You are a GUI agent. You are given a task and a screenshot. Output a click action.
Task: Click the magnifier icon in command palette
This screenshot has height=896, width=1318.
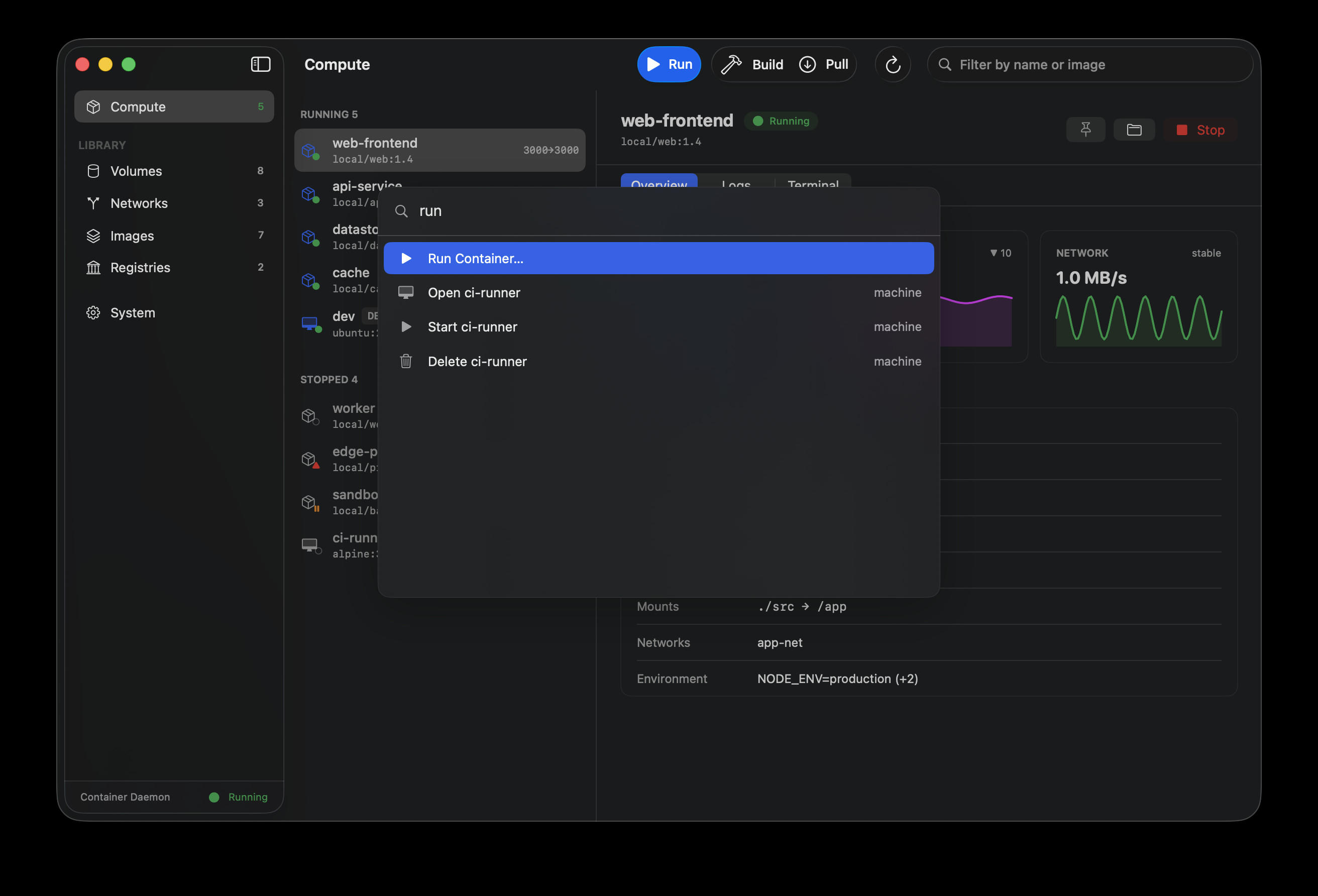[401, 211]
